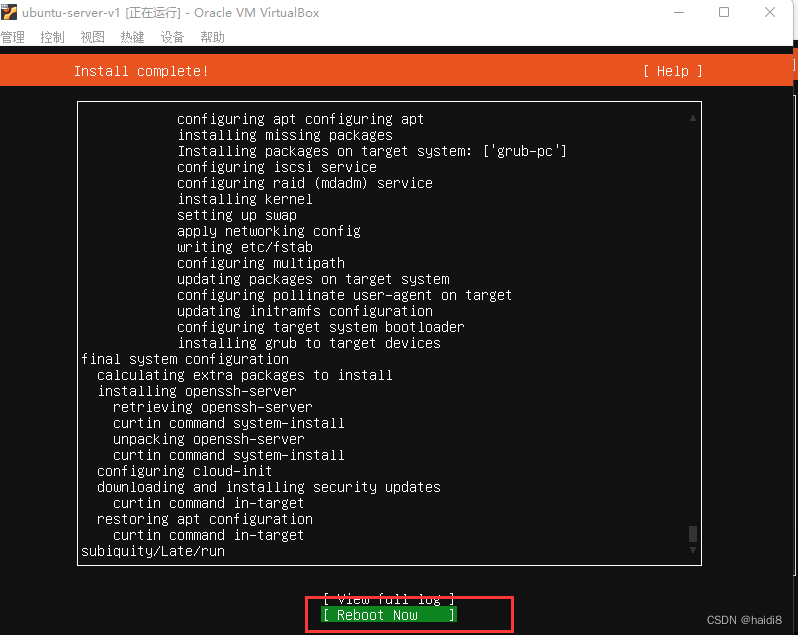
Task: Click the line 'configuring iscsi service'
Action: [x=277, y=167]
